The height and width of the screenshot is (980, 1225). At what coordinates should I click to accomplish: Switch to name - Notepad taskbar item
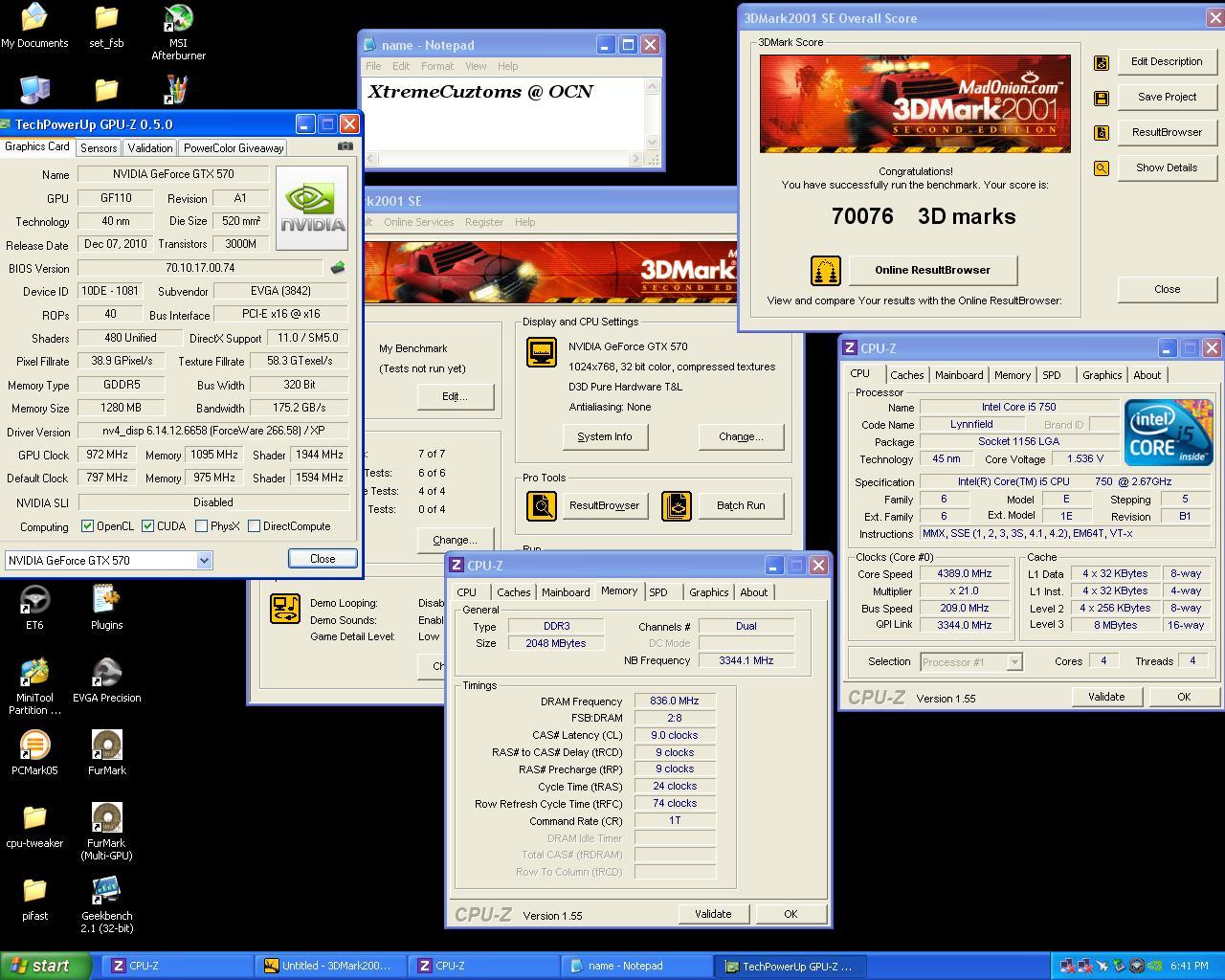636,966
